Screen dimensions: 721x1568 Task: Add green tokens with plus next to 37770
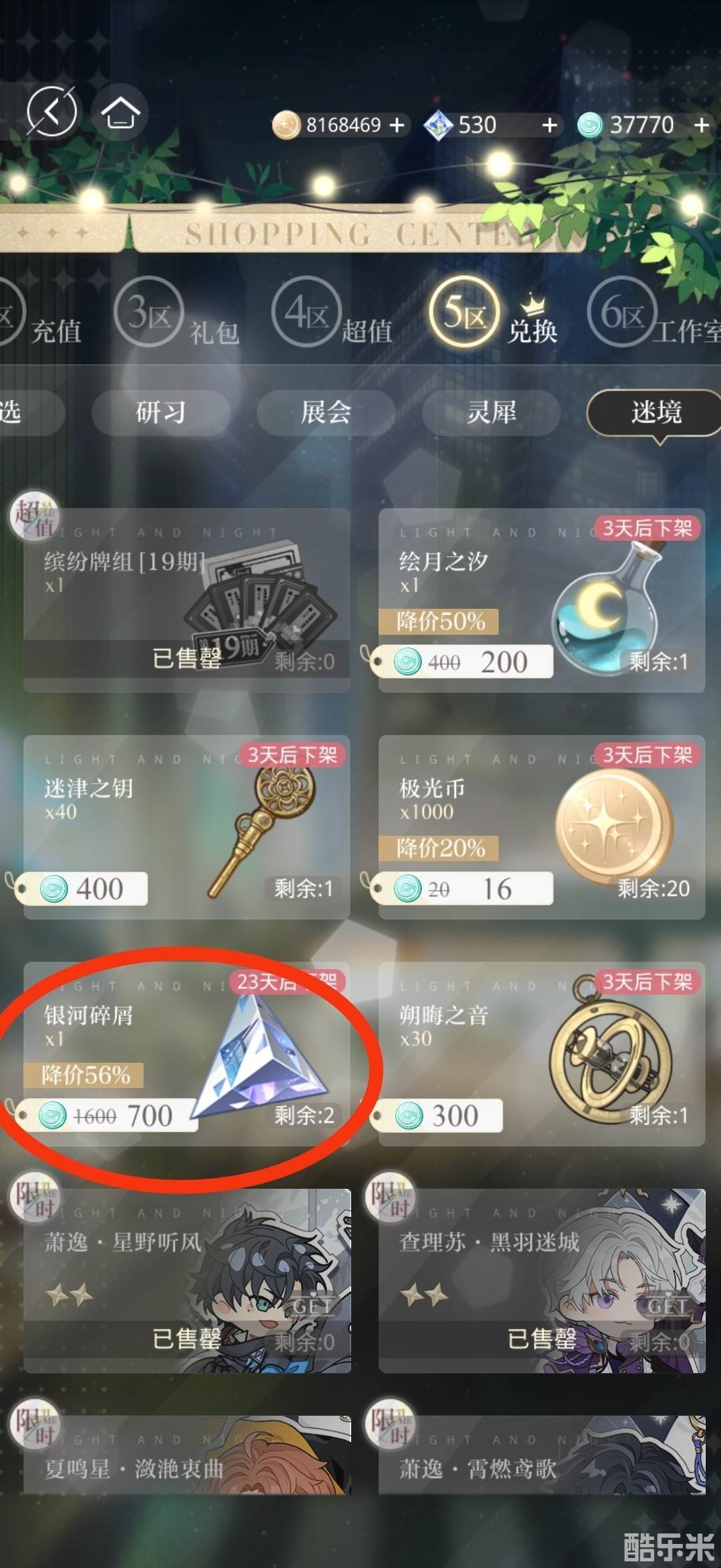click(x=701, y=125)
